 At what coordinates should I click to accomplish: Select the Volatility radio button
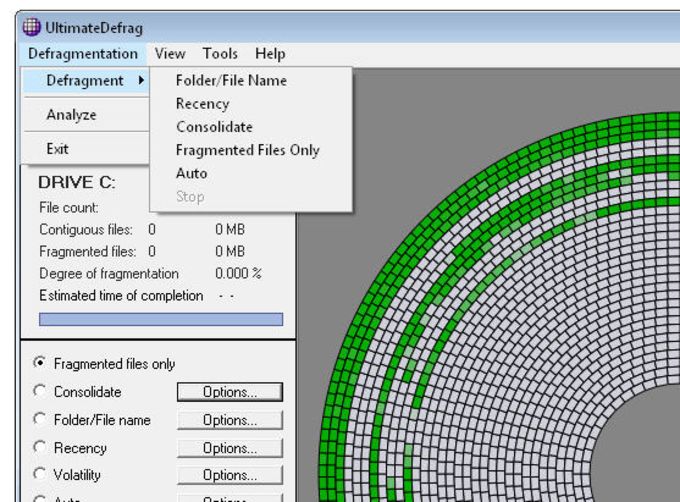click(x=39, y=474)
